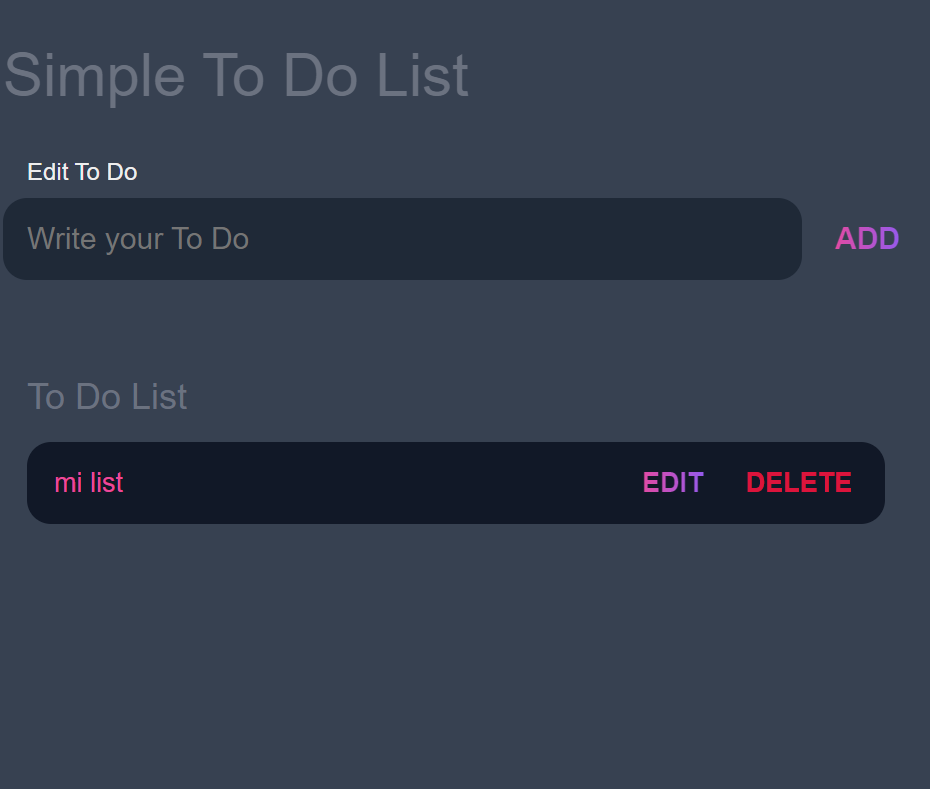Viewport: 930px width, 789px height.
Task: Select the 'mi list' task text
Action: [x=88, y=482]
